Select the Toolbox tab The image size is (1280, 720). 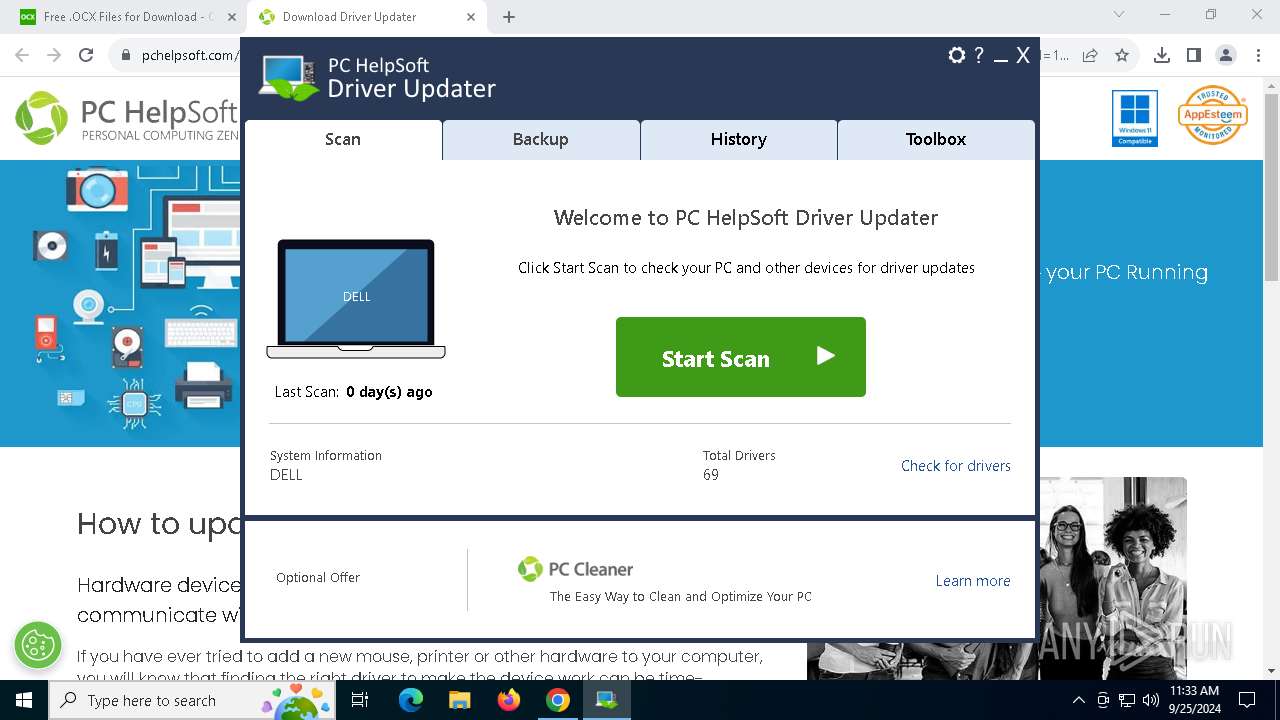click(936, 140)
